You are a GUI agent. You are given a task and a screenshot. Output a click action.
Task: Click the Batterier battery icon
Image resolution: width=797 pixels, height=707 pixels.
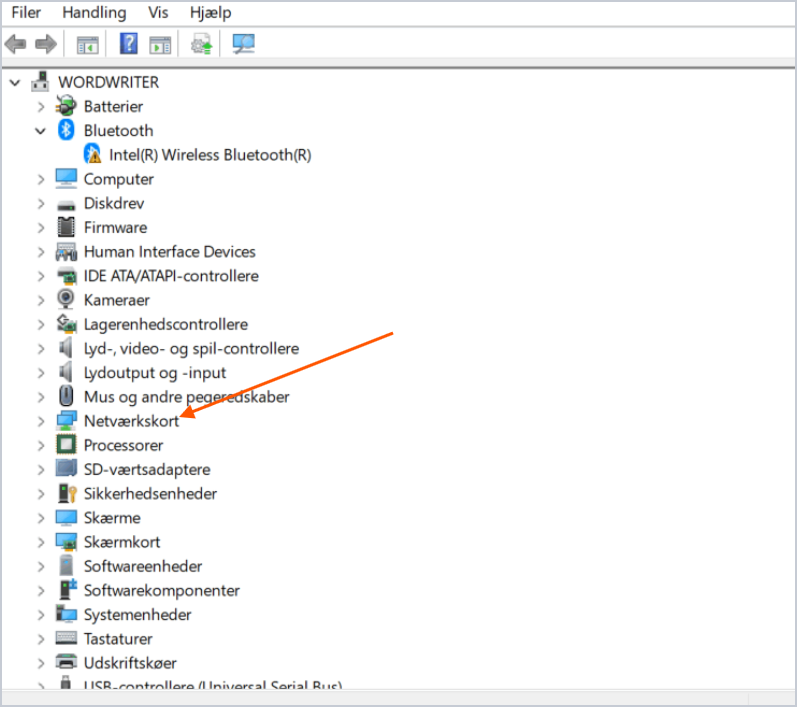(66, 106)
